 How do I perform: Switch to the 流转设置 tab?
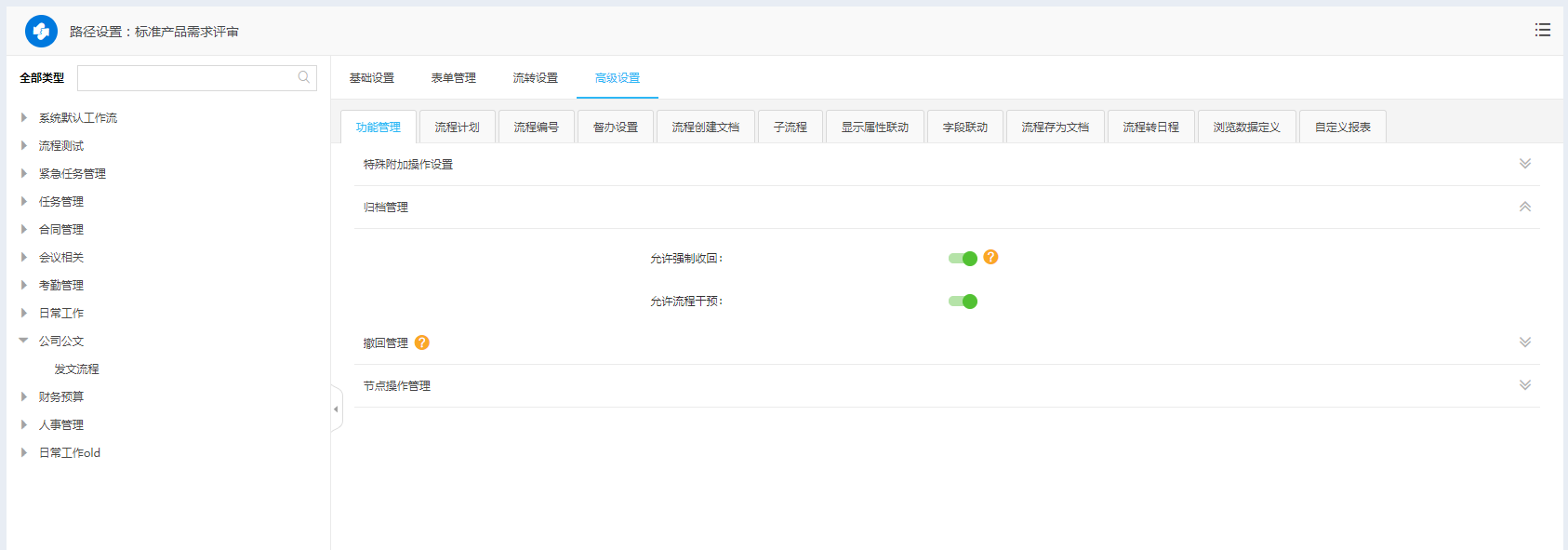pos(535,78)
